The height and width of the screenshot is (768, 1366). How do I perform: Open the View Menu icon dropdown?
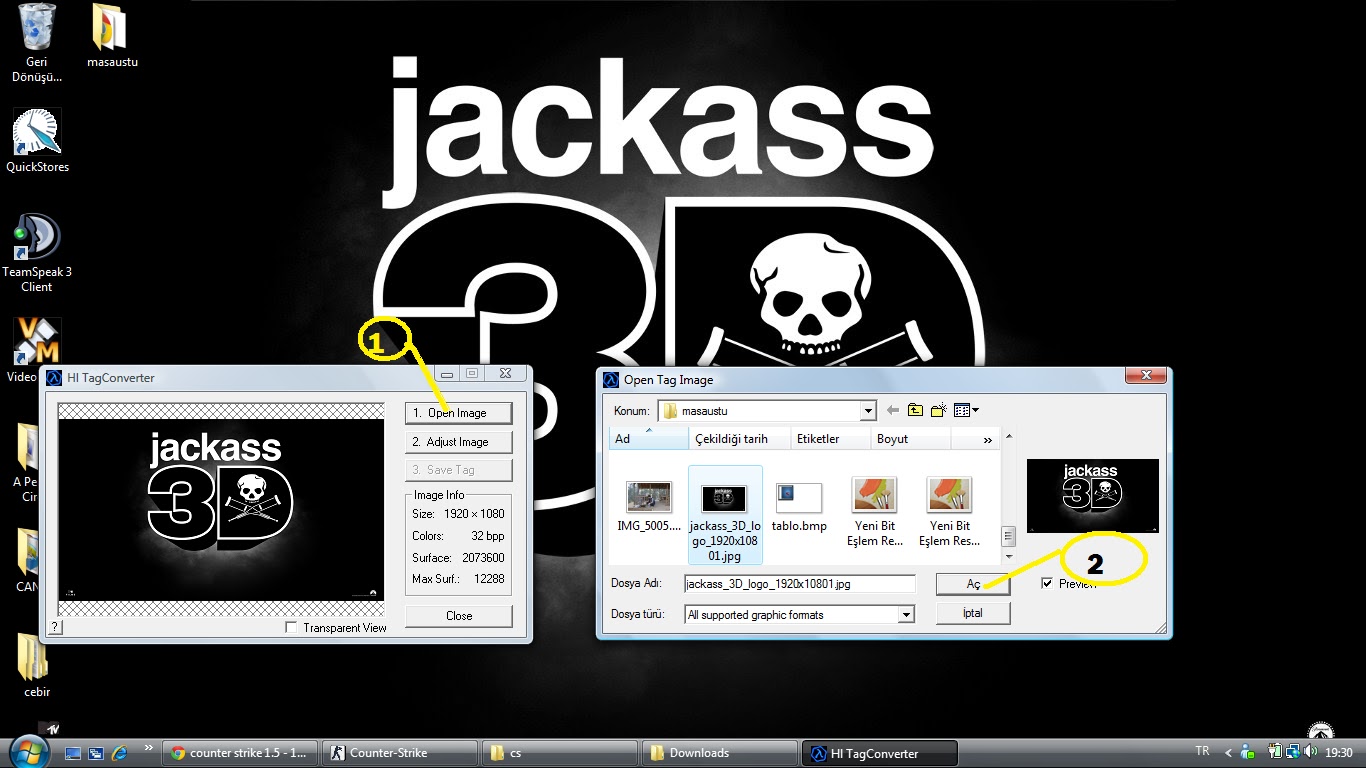(x=966, y=410)
